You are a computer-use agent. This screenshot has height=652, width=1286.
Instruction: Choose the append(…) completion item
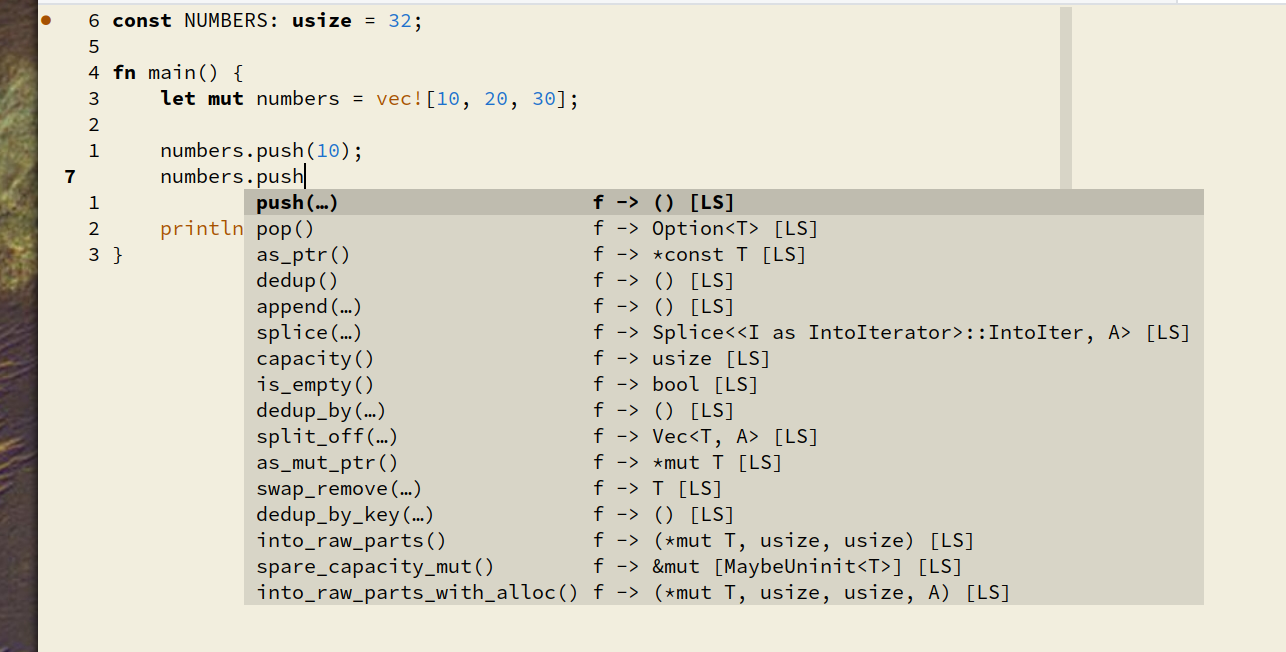724,307
